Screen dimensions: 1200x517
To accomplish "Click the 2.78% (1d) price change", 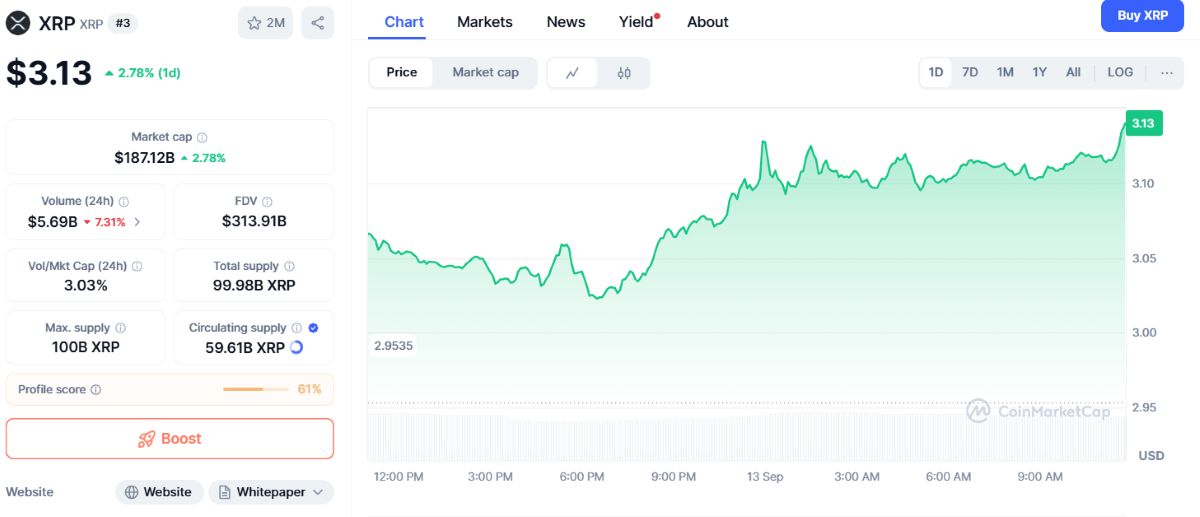I will click(x=143, y=73).
